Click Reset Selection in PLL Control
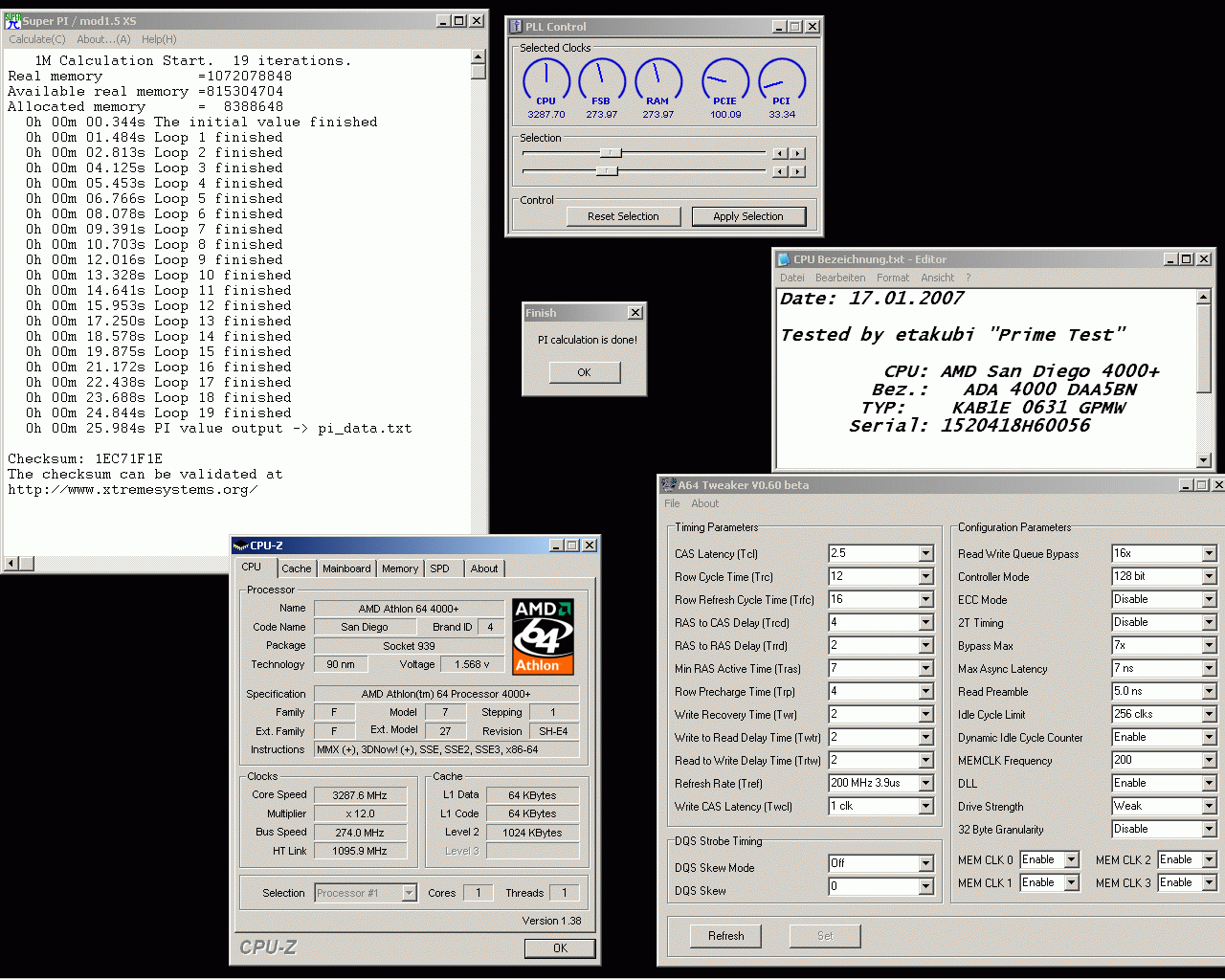The width and height of the screenshot is (1225, 980). coord(623,216)
